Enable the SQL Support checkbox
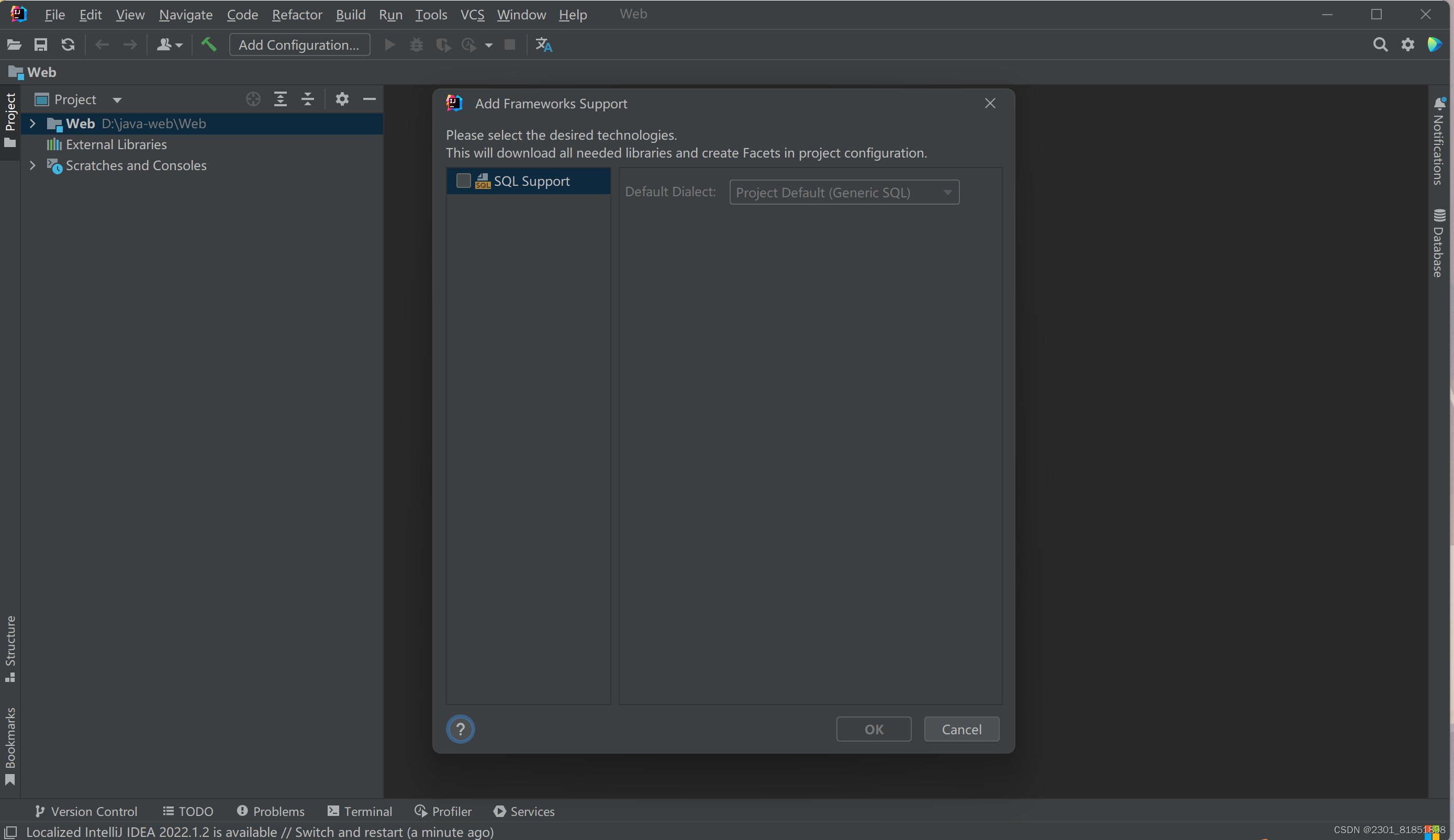The height and width of the screenshot is (840, 1454). click(x=463, y=181)
